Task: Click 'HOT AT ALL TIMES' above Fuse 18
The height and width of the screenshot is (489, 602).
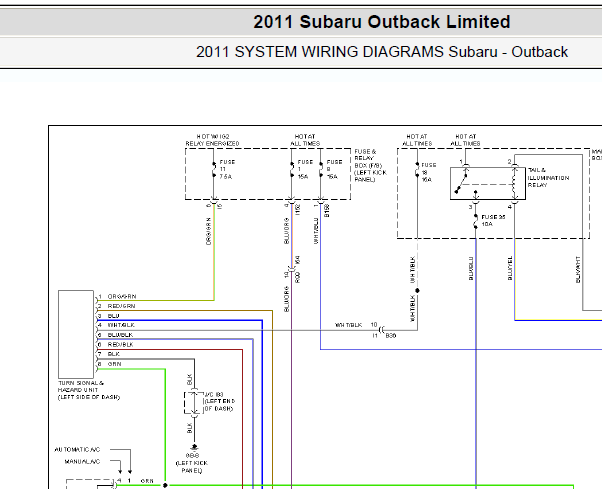Action: (x=417, y=140)
